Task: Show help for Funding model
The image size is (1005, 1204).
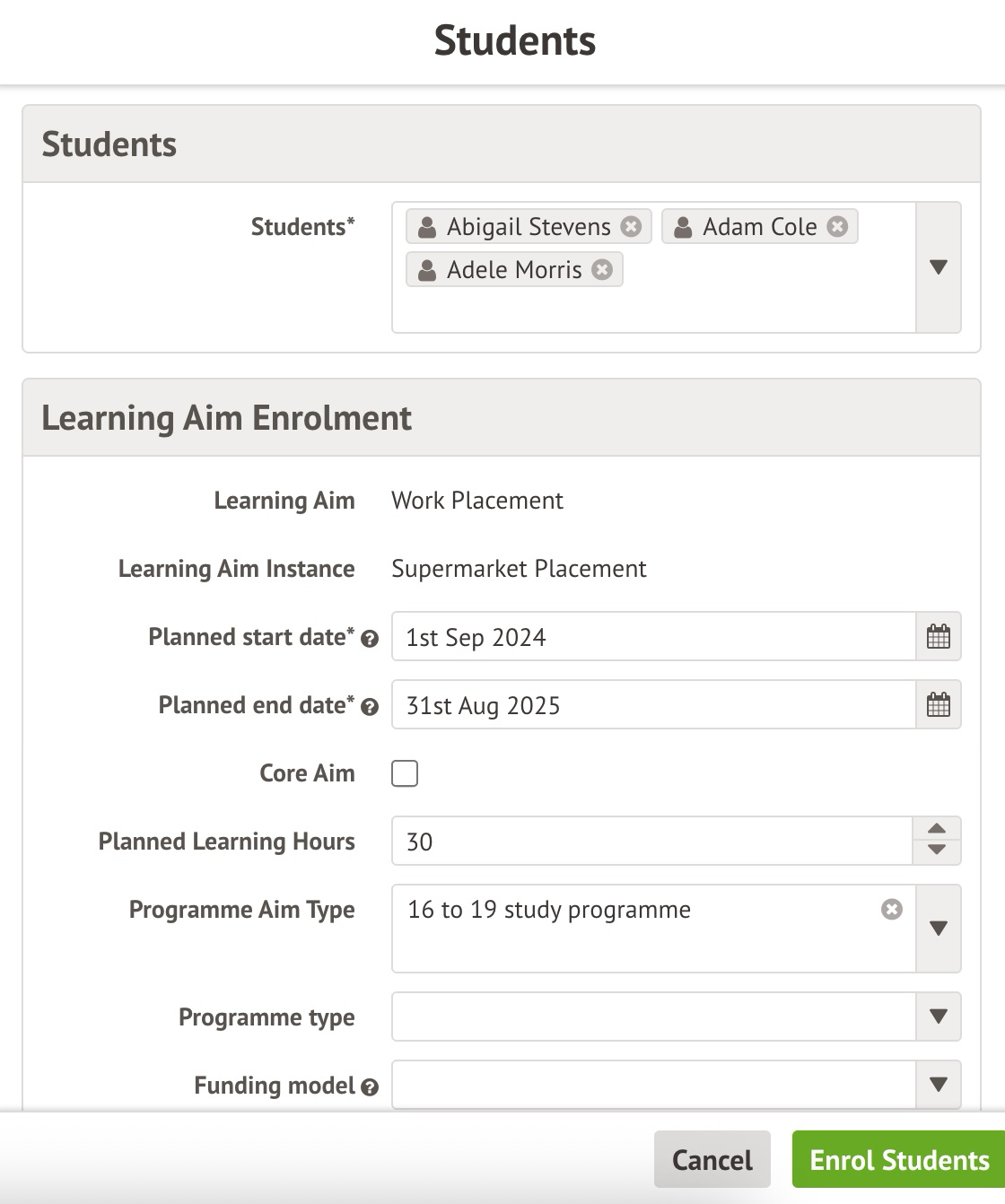Action: pyautogui.click(x=370, y=1087)
